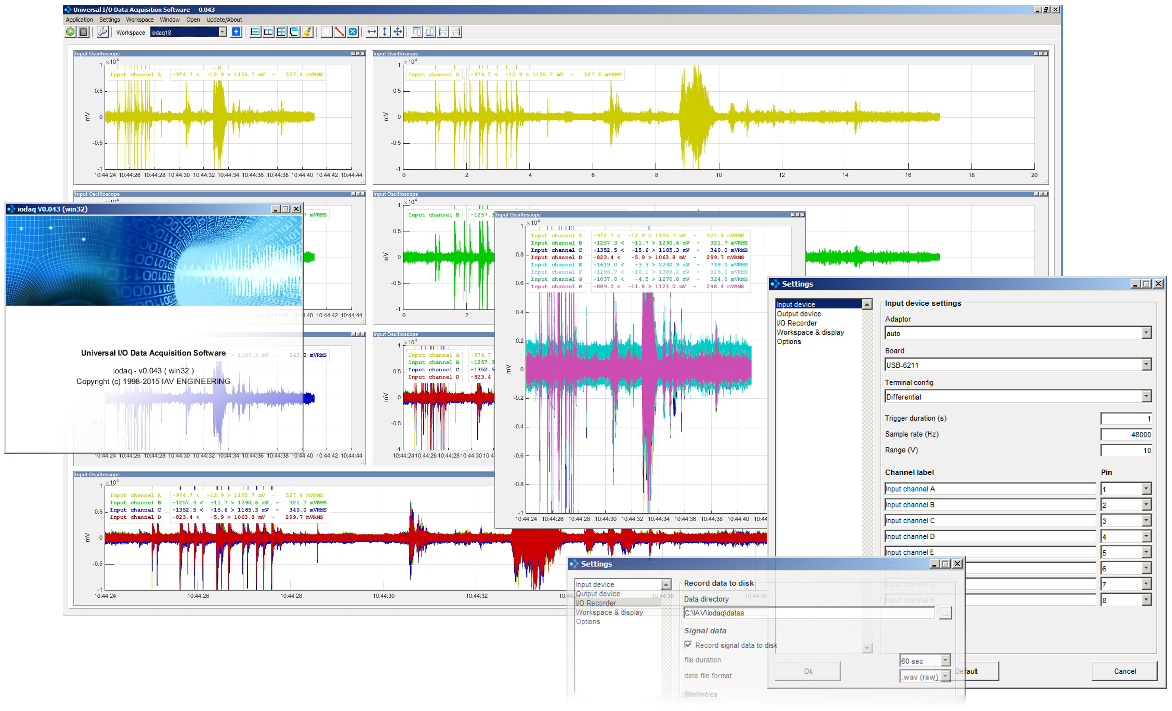
Task: Select the red diagonal line tool icon
Action: (341, 32)
